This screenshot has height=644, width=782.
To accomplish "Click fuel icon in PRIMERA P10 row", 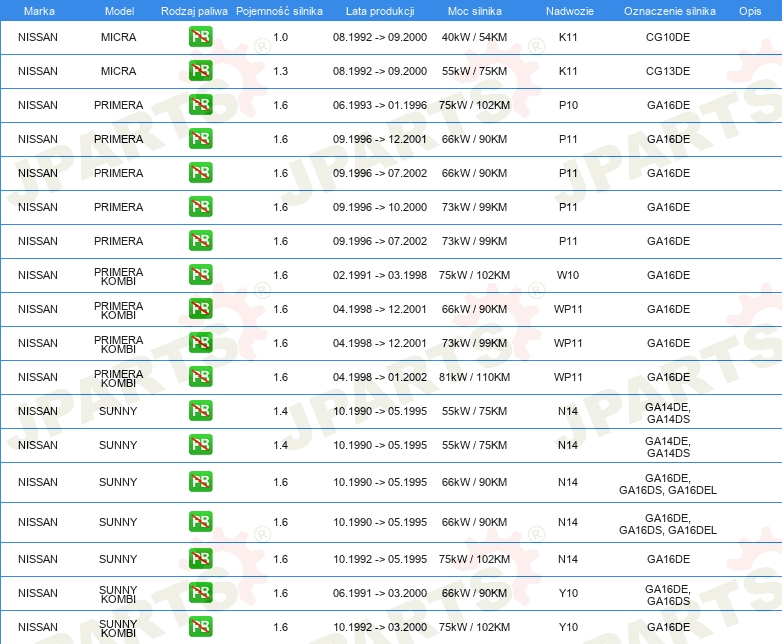I will [x=200, y=105].
